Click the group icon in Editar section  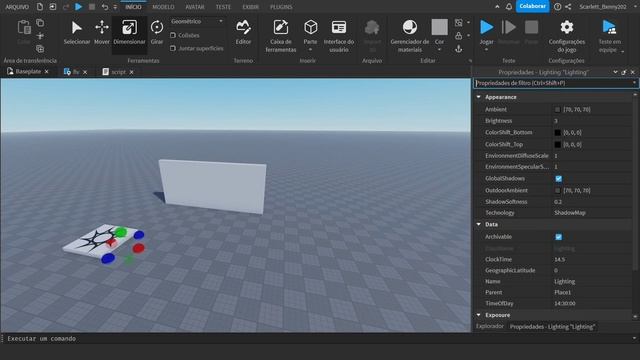459,22
